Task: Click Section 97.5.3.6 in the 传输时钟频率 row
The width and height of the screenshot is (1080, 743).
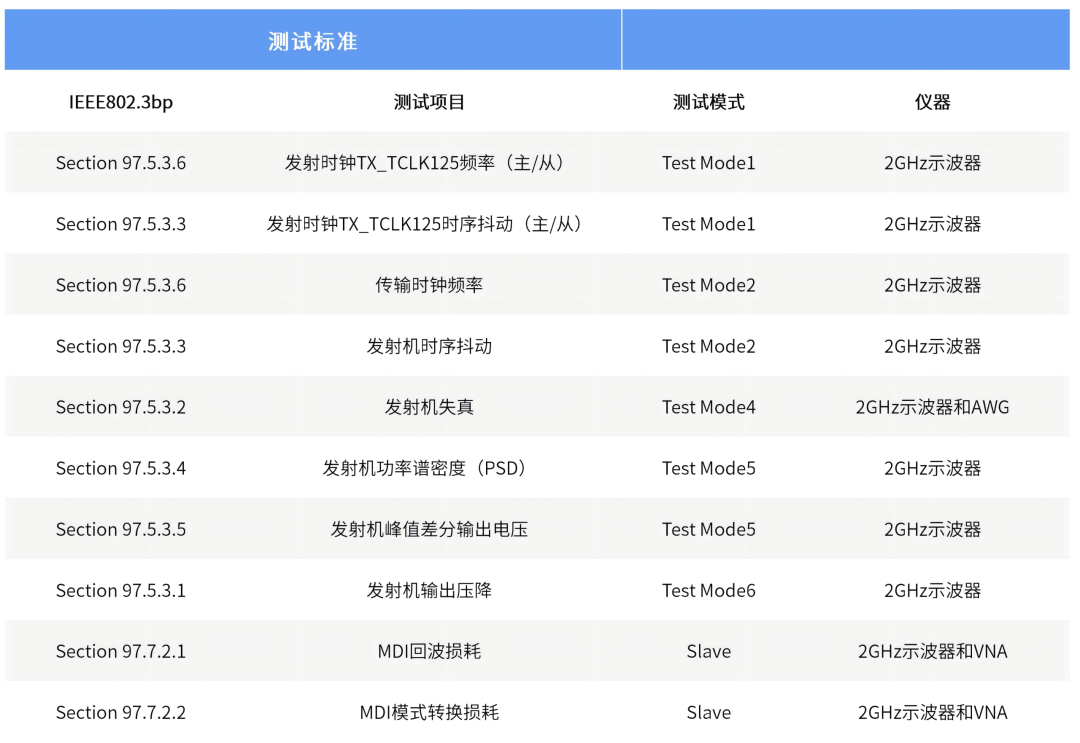Action: coord(121,284)
